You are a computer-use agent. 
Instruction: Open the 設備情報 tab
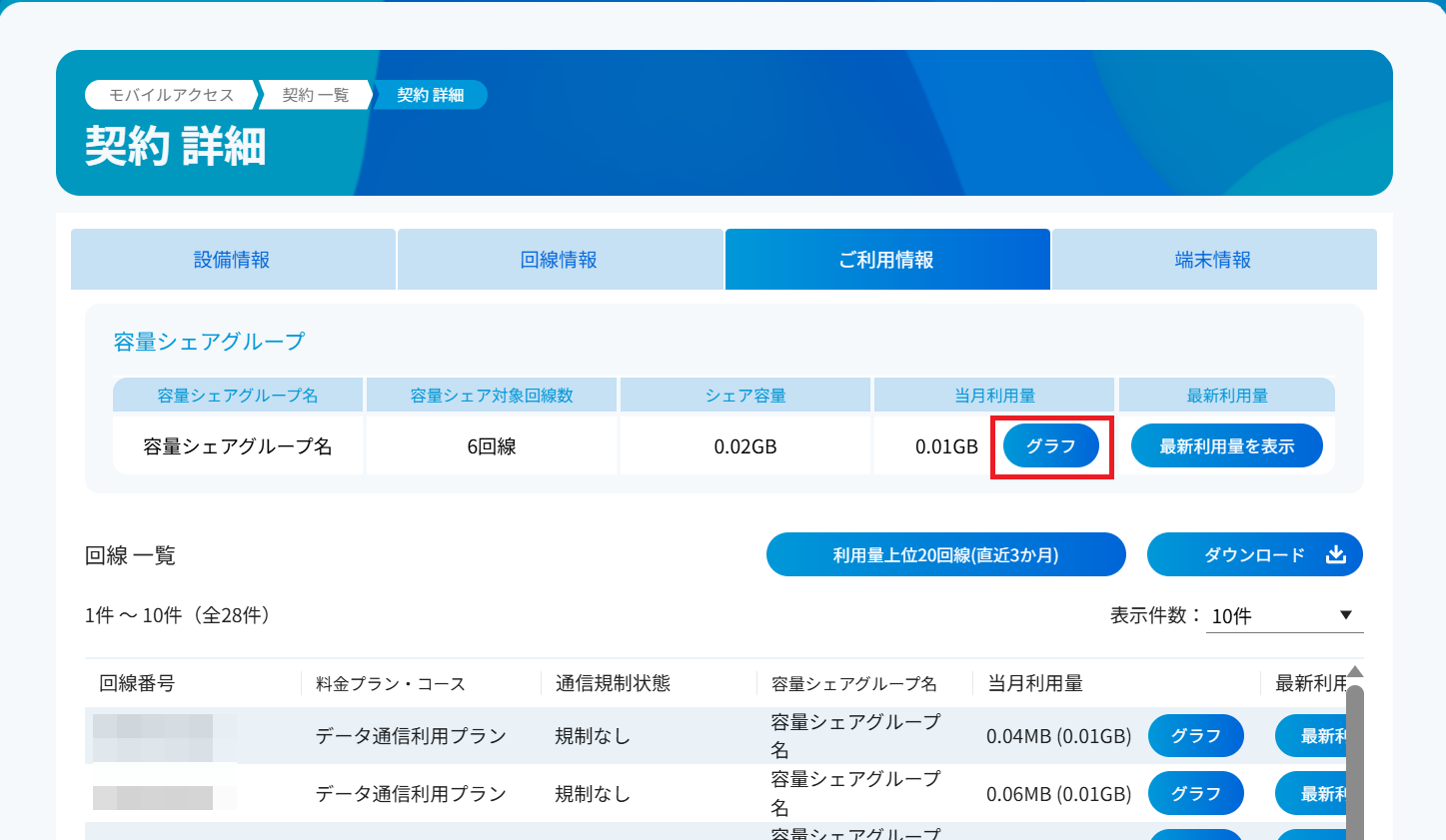(233, 260)
